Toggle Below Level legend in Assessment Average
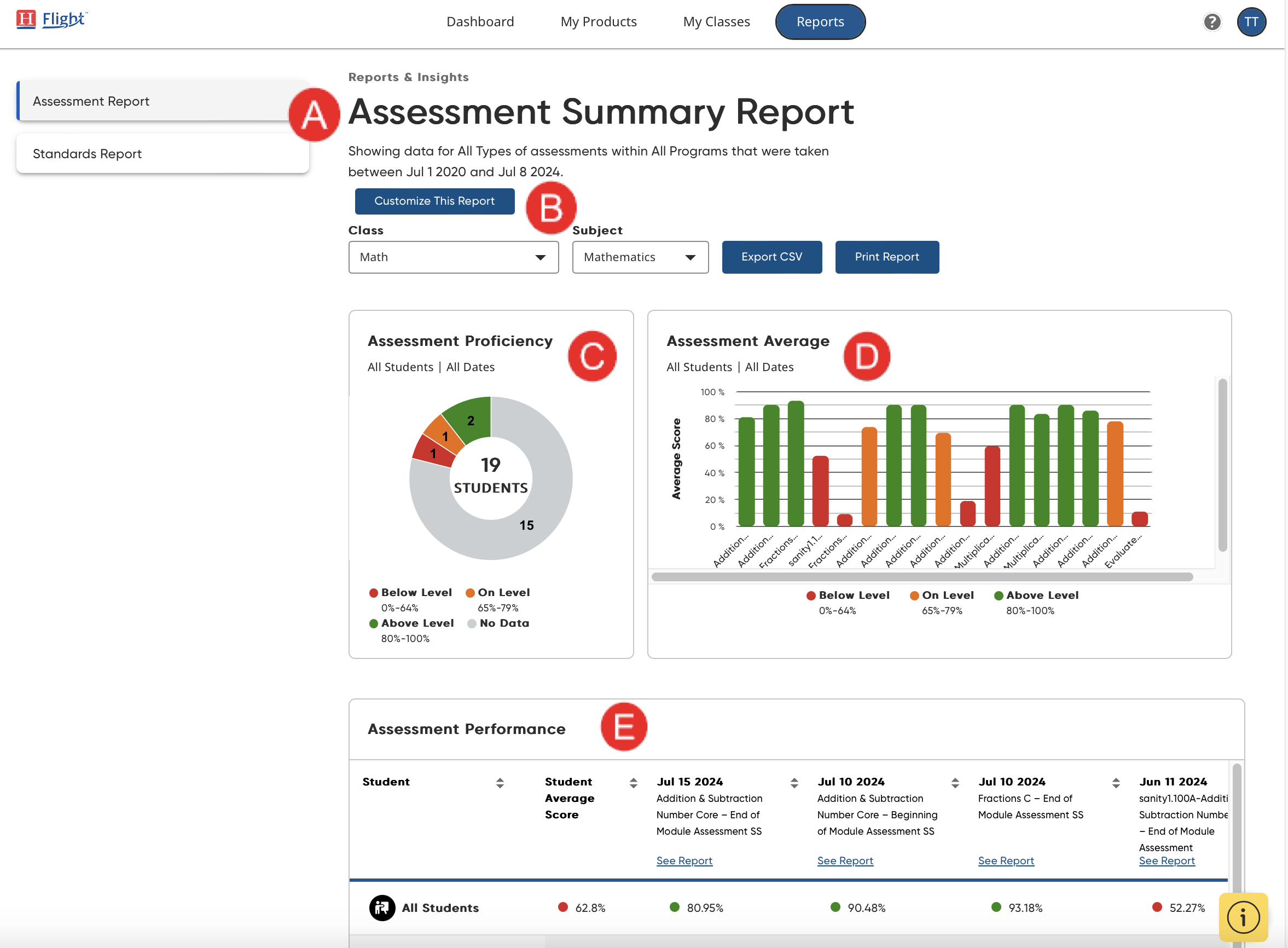This screenshot has width=1288, height=948. pos(848,596)
